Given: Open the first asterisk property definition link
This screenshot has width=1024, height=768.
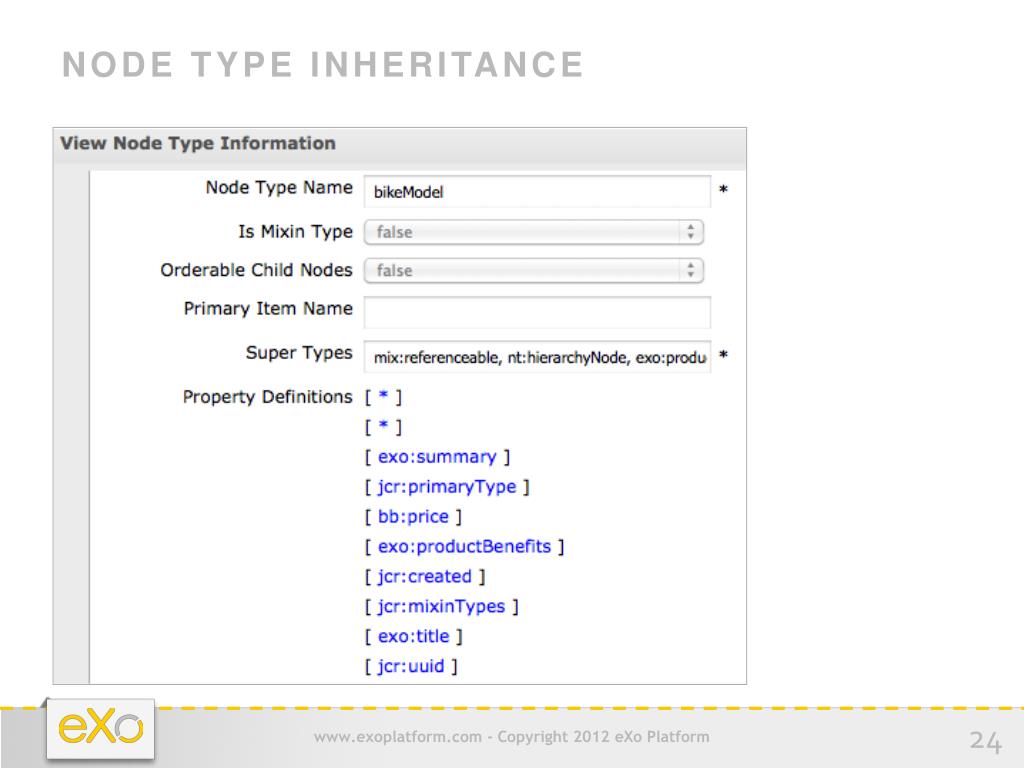Looking at the screenshot, I should pos(383,396).
